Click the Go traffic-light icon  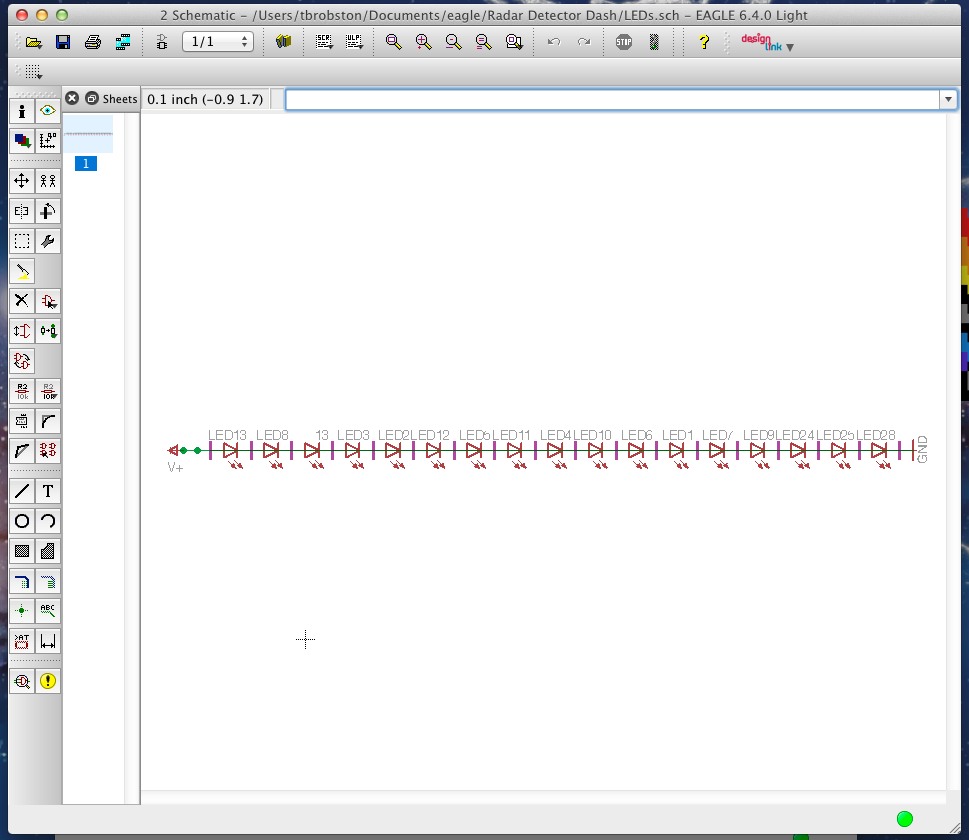[x=654, y=42]
